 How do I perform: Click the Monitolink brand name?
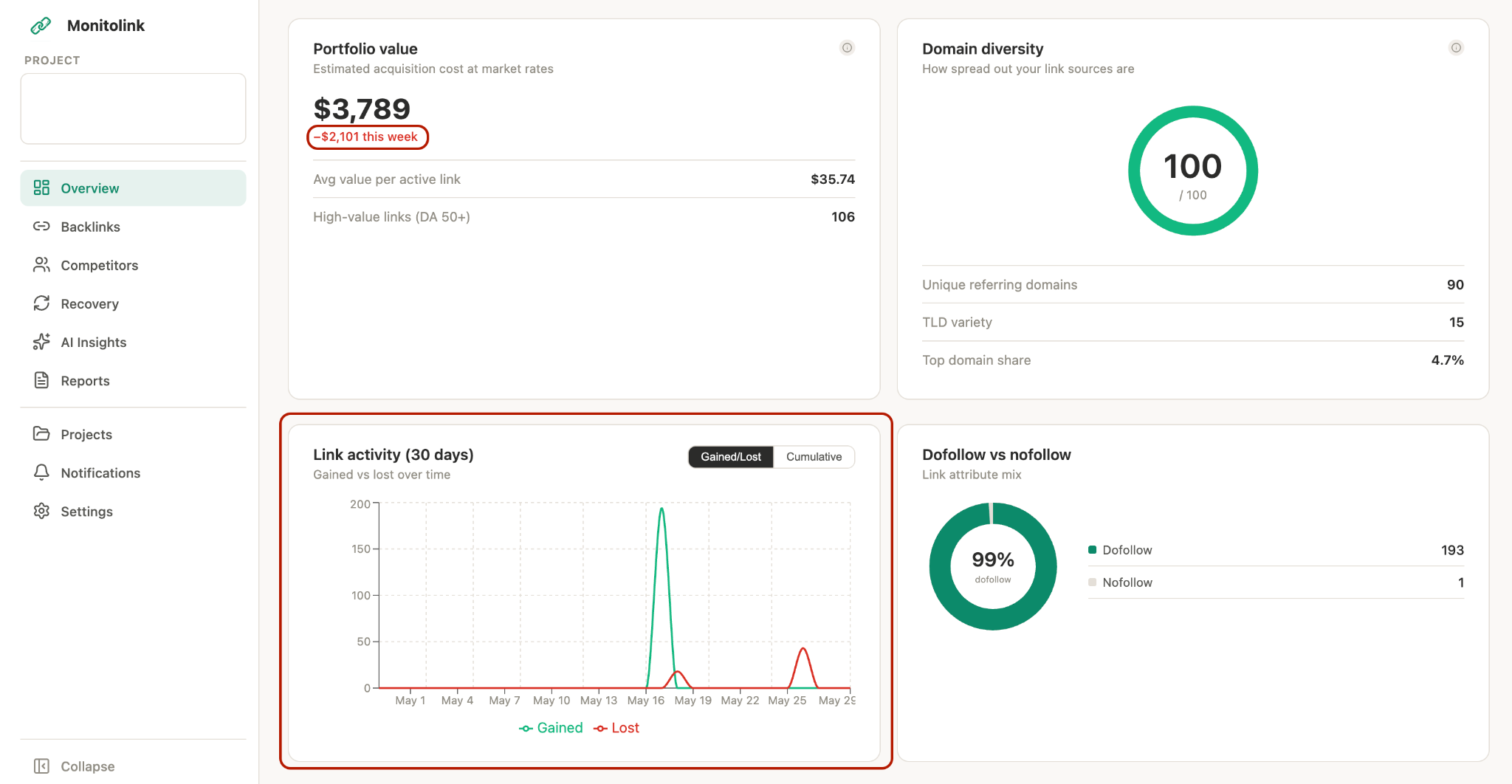click(106, 26)
